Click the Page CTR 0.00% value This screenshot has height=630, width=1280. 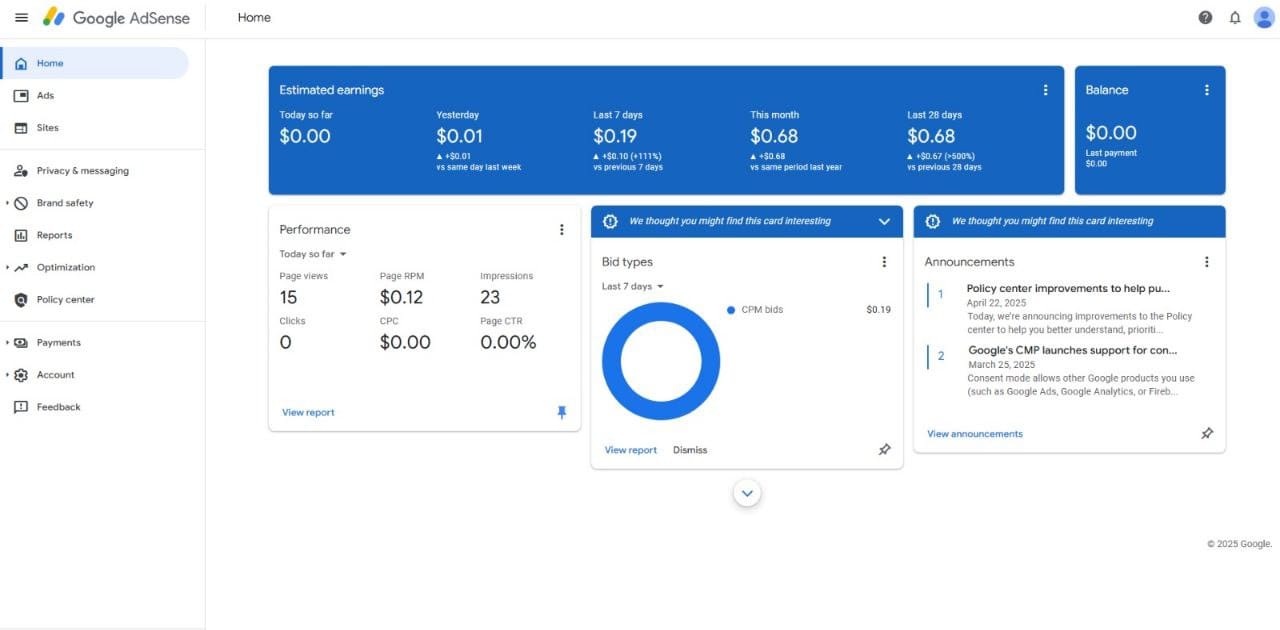click(508, 342)
